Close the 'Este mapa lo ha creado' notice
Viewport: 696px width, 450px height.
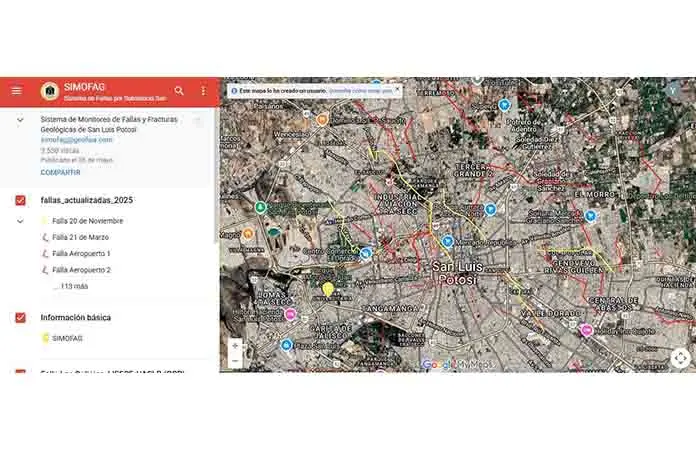tap(396, 89)
